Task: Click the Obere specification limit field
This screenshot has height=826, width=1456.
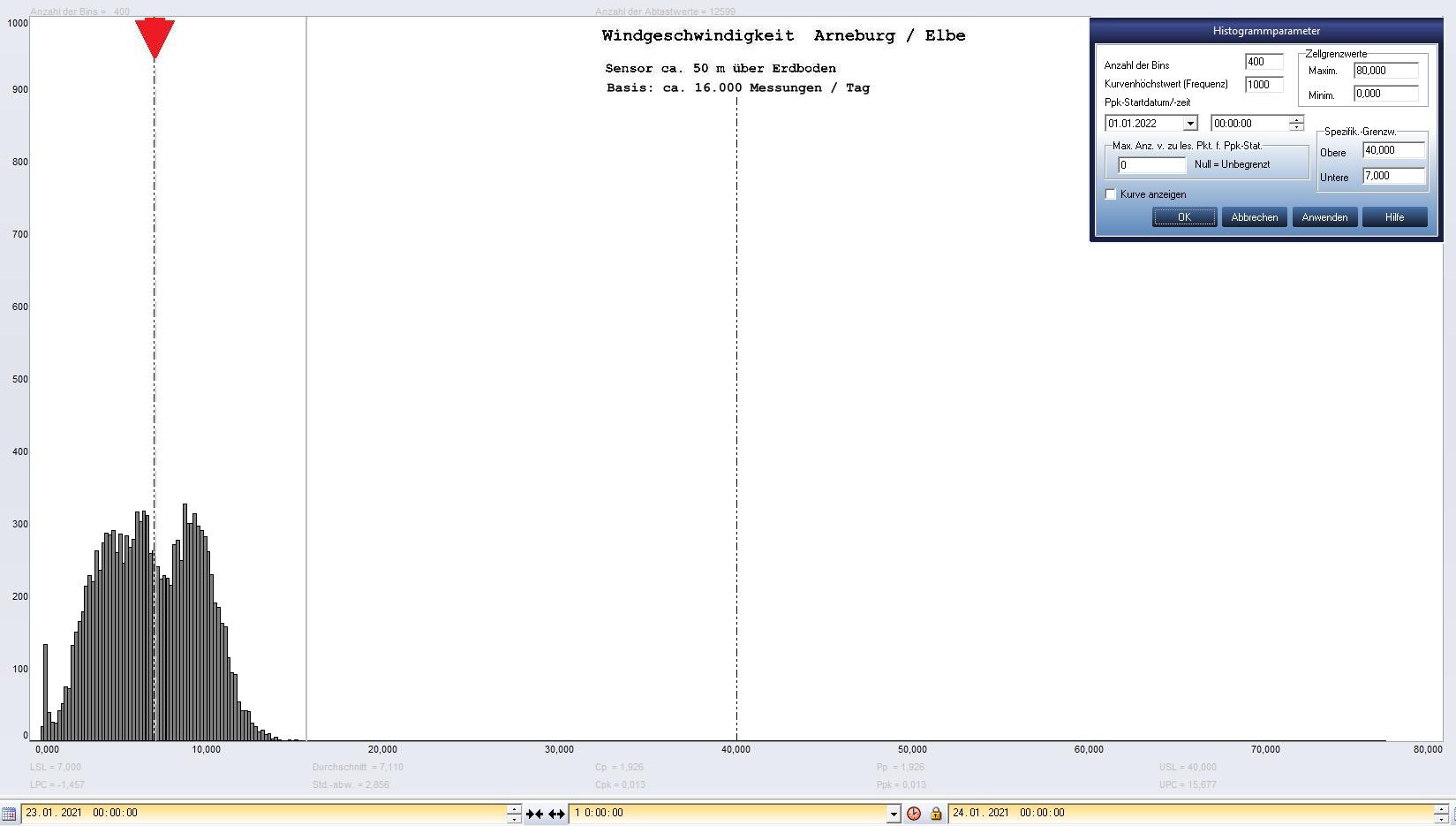Action: click(x=1392, y=150)
